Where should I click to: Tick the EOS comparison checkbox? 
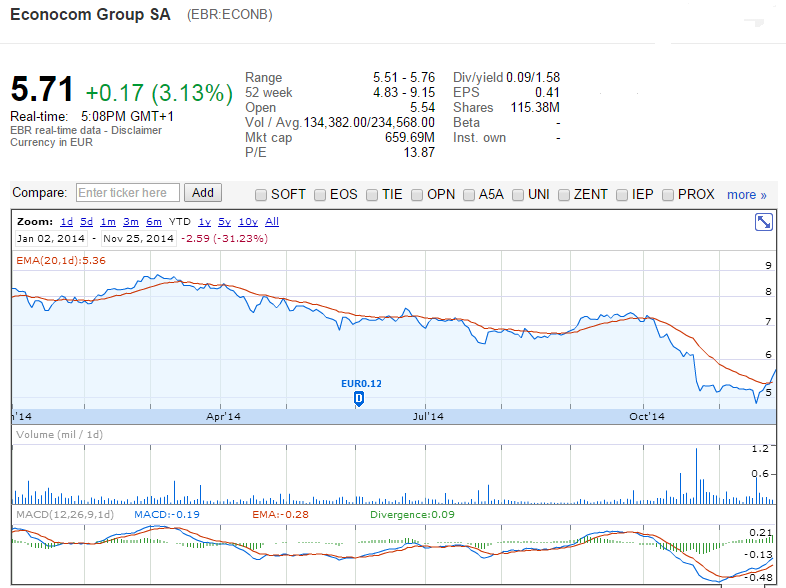320,195
